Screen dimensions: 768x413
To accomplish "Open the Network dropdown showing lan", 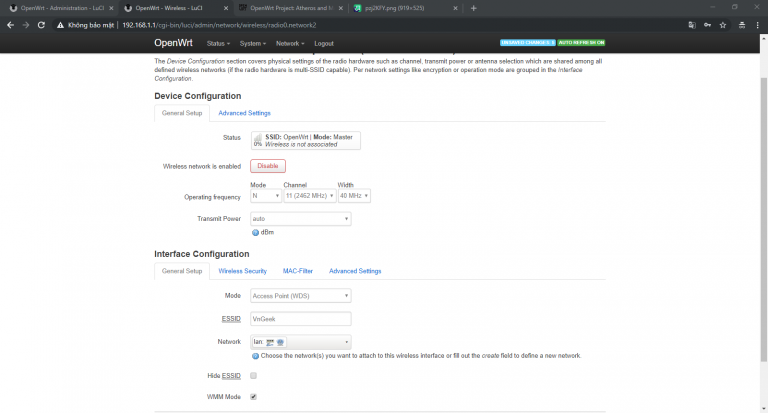I will [301, 342].
